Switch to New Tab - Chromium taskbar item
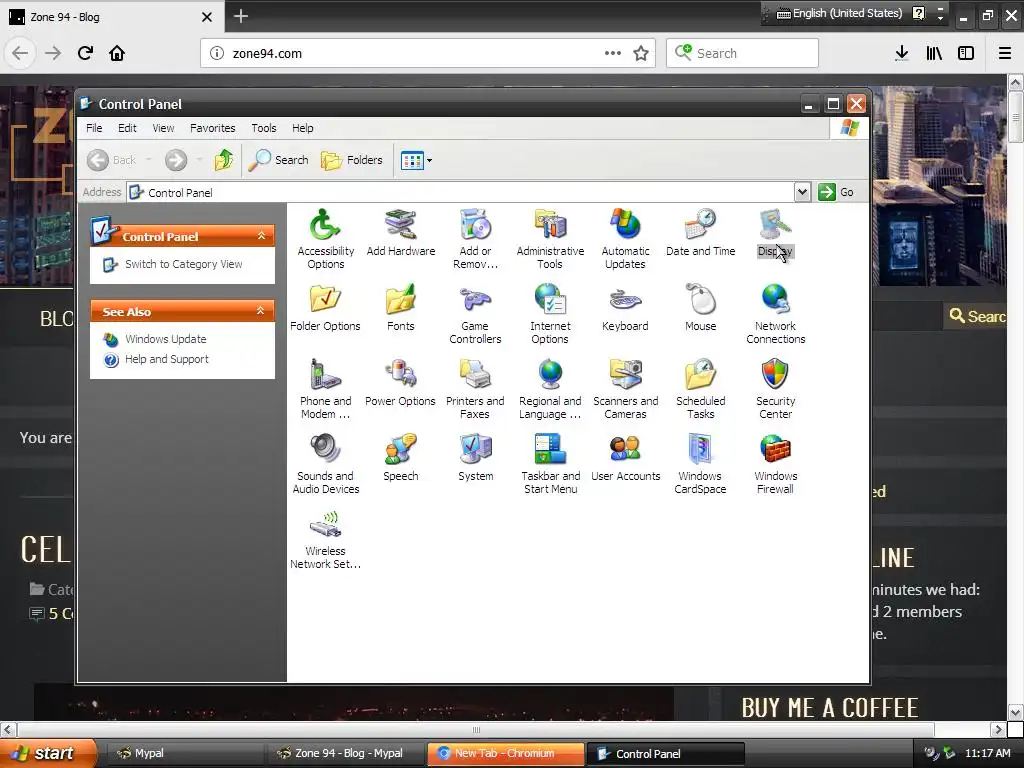Screen dimensions: 1024x768 point(505,753)
